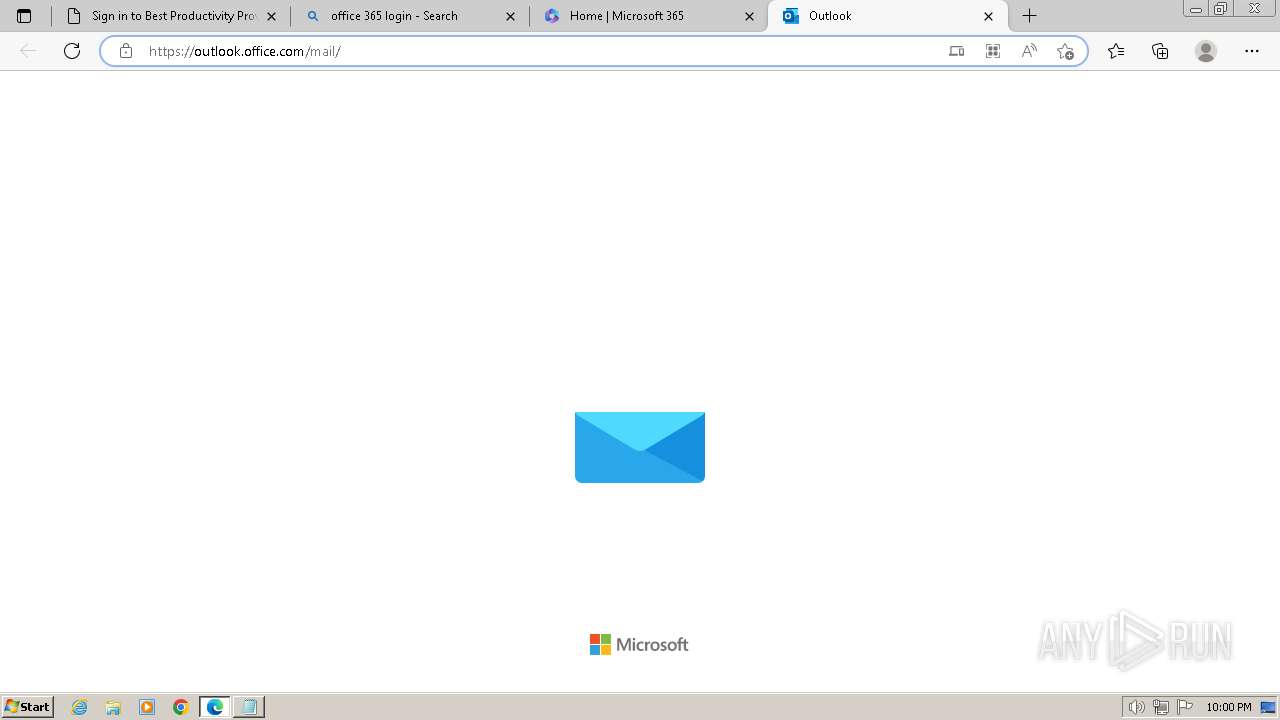Viewport: 1280px width, 720px height.
Task: Activate Read aloud icon
Action: point(1029,51)
